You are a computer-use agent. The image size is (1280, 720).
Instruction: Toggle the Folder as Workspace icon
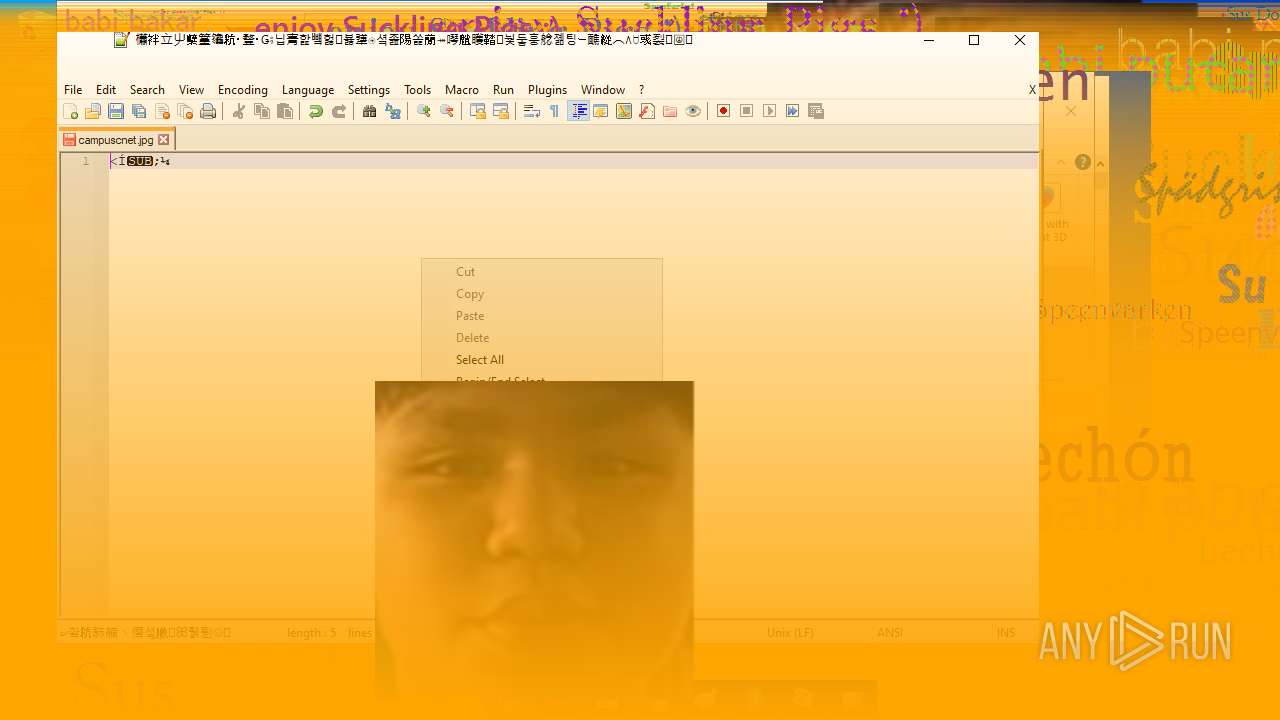pos(670,111)
